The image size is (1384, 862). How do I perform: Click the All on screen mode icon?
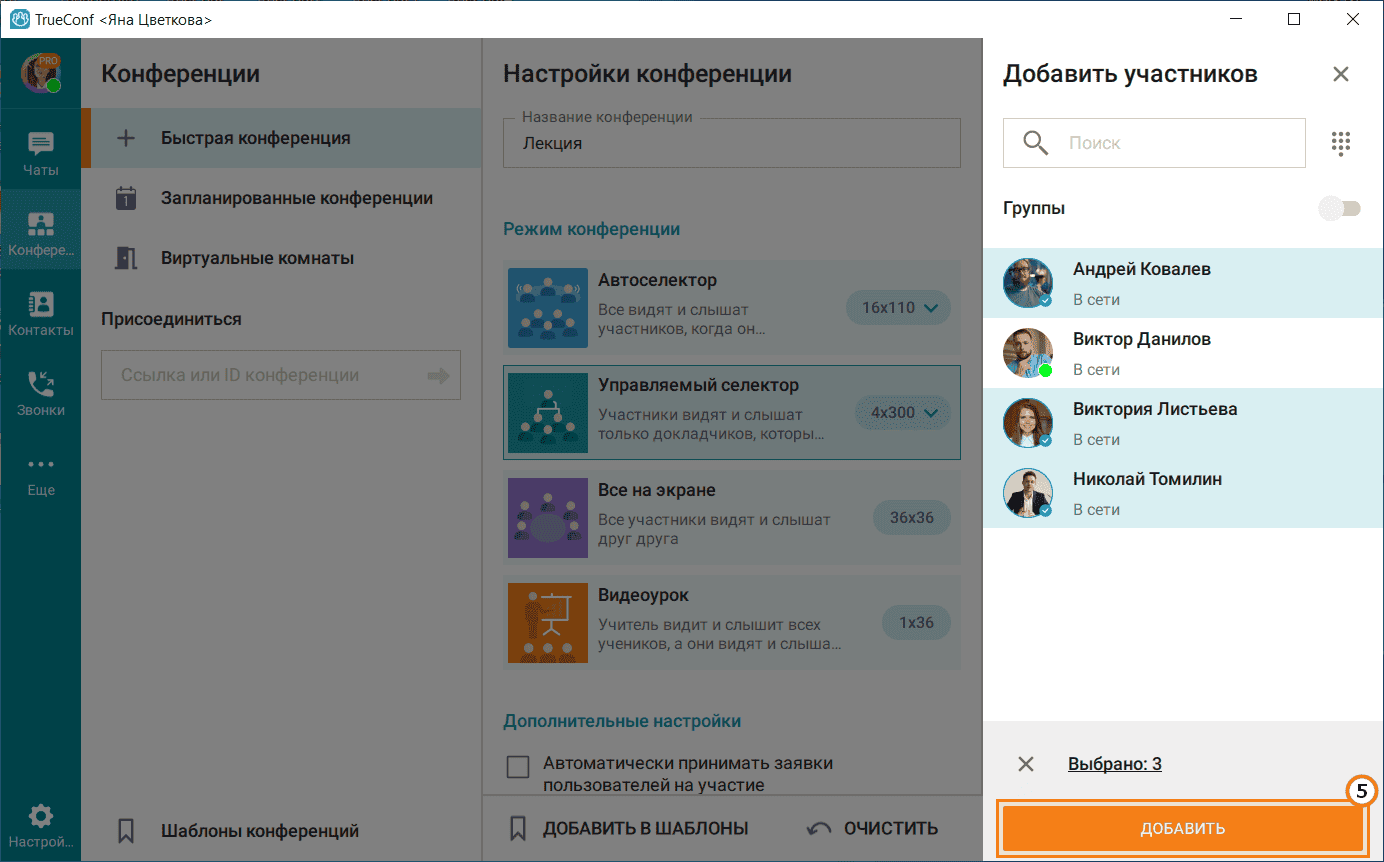tap(547, 517)
